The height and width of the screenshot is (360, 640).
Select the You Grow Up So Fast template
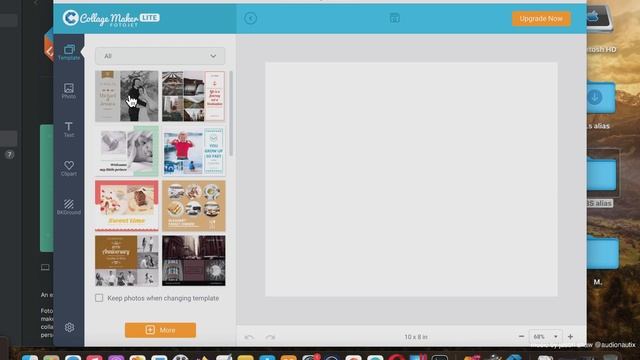pyautogui.click(x=193, y=151)
